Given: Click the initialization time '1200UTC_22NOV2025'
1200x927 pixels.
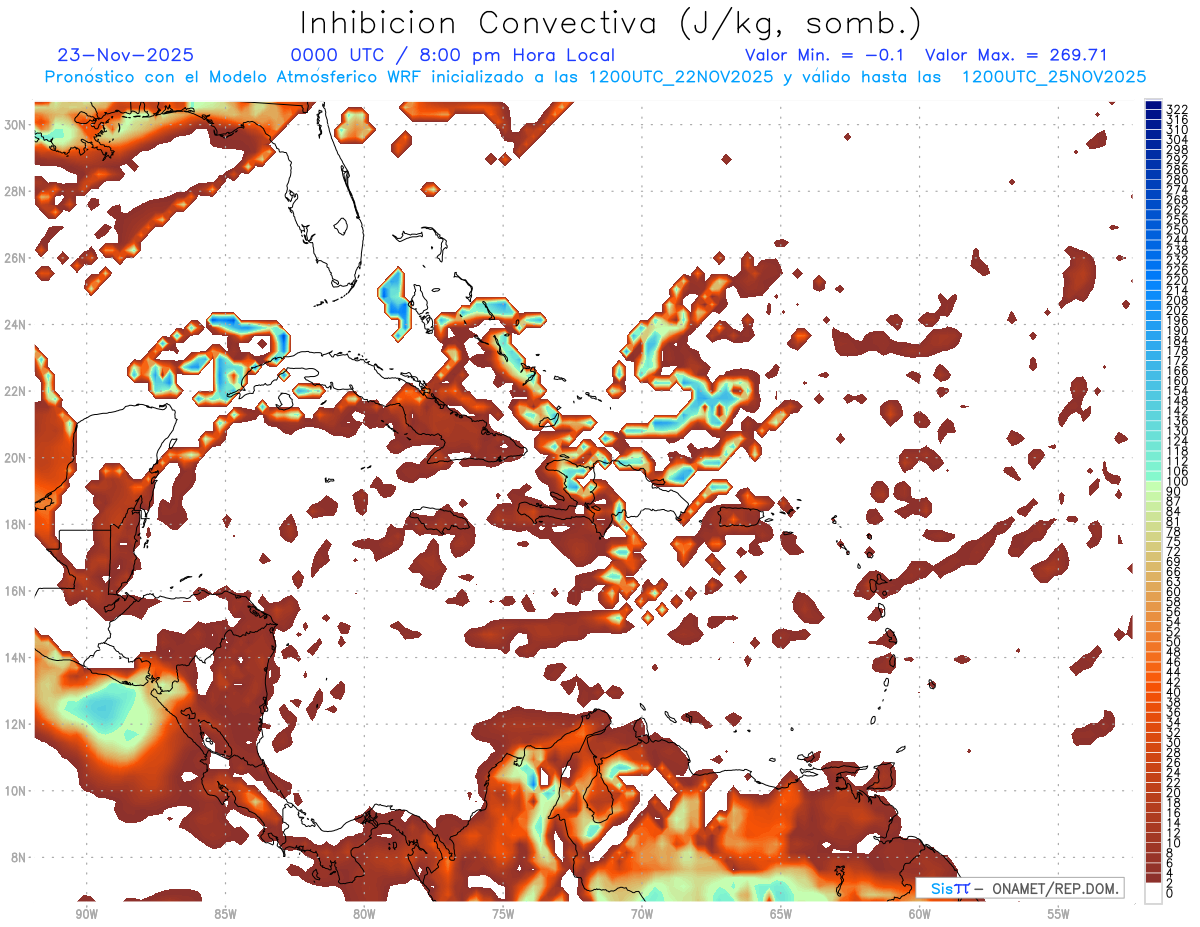Looking at the screenshot, I should click(681, 77).
